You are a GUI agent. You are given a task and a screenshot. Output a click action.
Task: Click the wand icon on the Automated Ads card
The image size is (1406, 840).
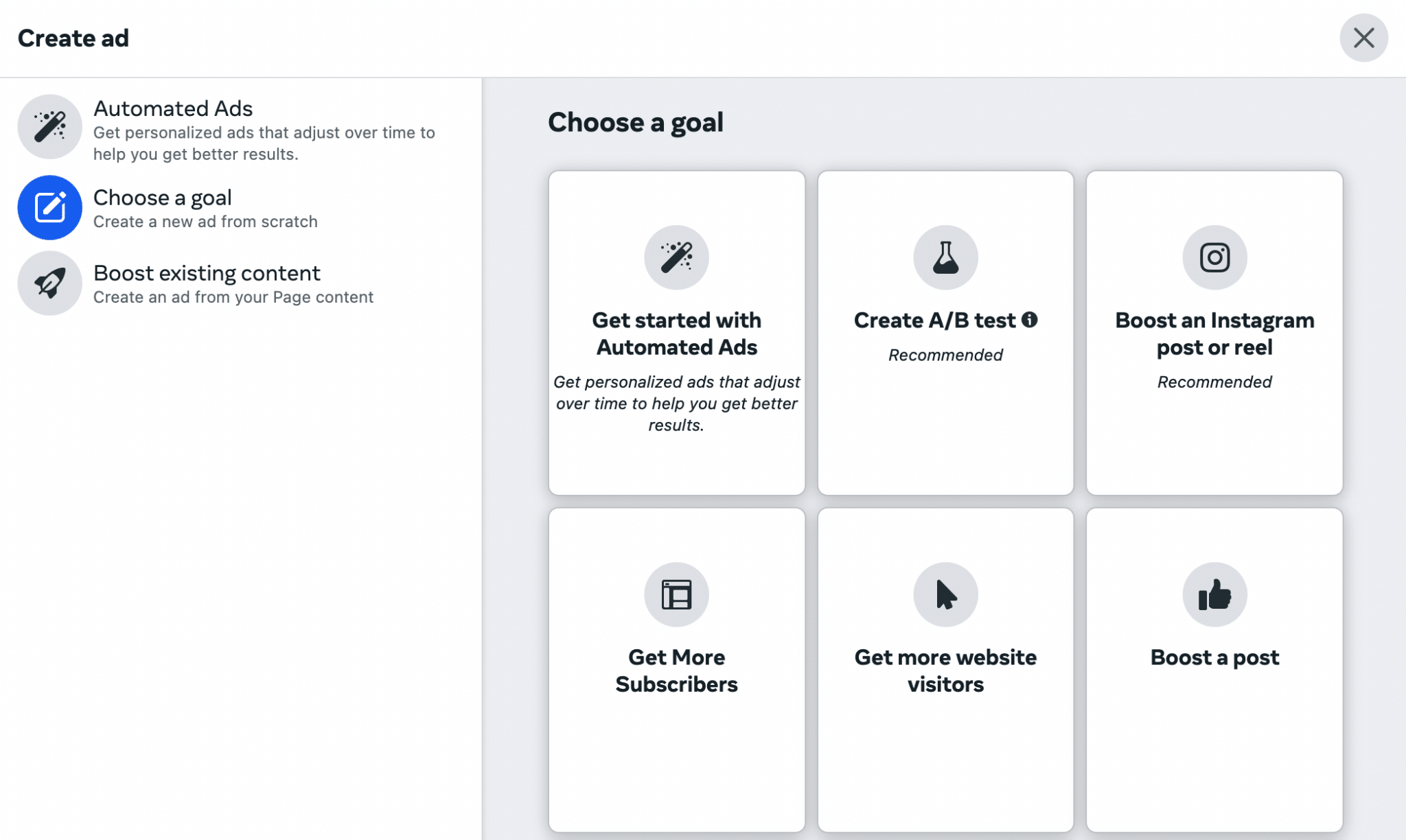676,256
